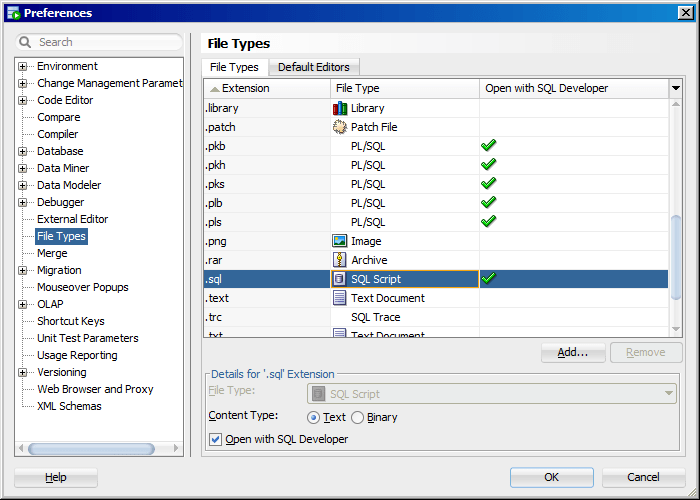Click the Text Document icon in .text row
The image size is (700, 500).
pos(340,298)
